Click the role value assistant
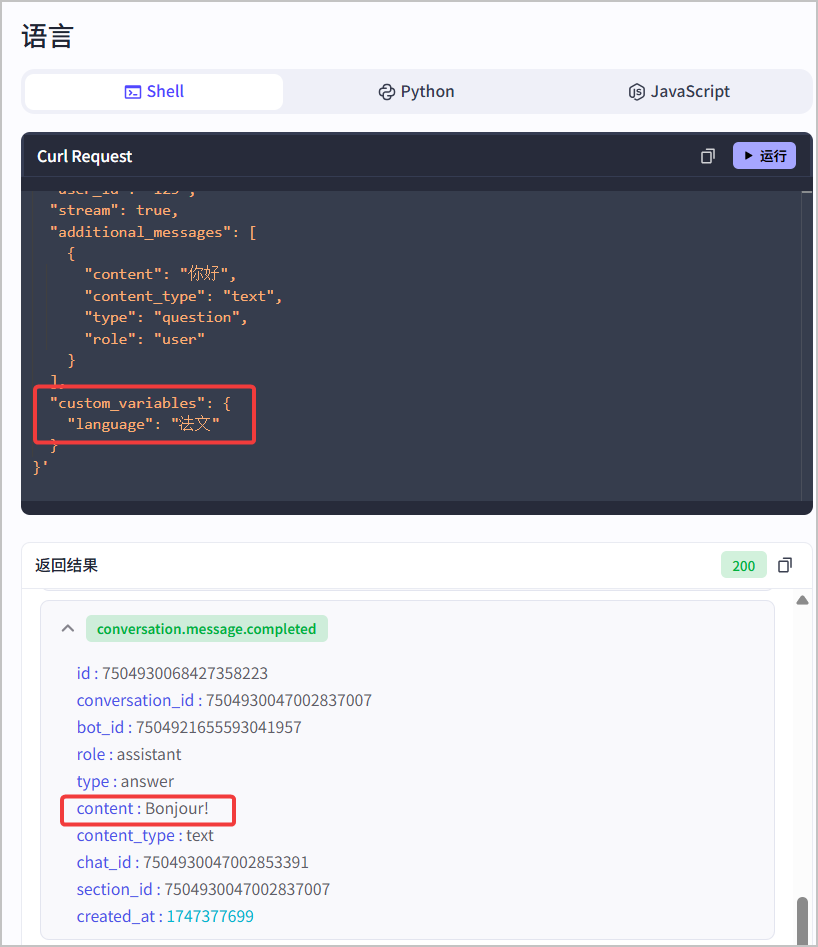818x947 pixels. point(149,754)
